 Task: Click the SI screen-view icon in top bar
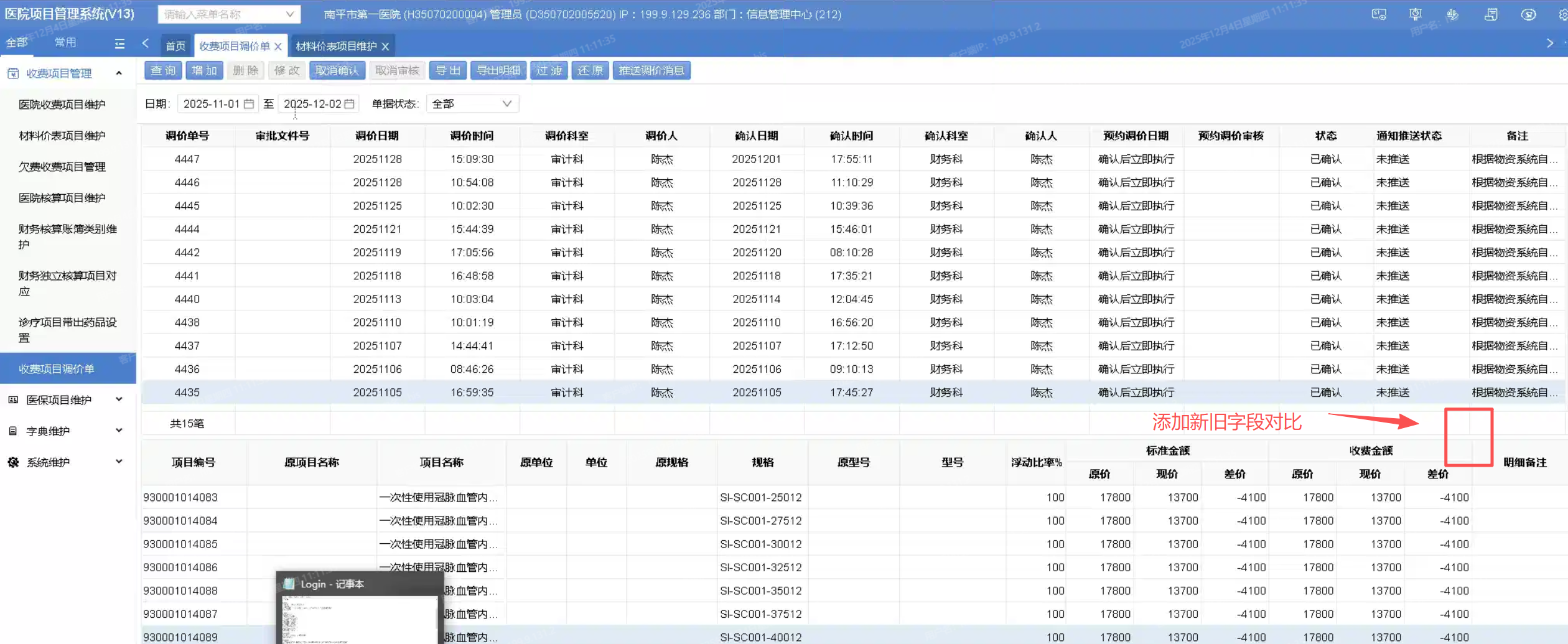[1379, 14]
